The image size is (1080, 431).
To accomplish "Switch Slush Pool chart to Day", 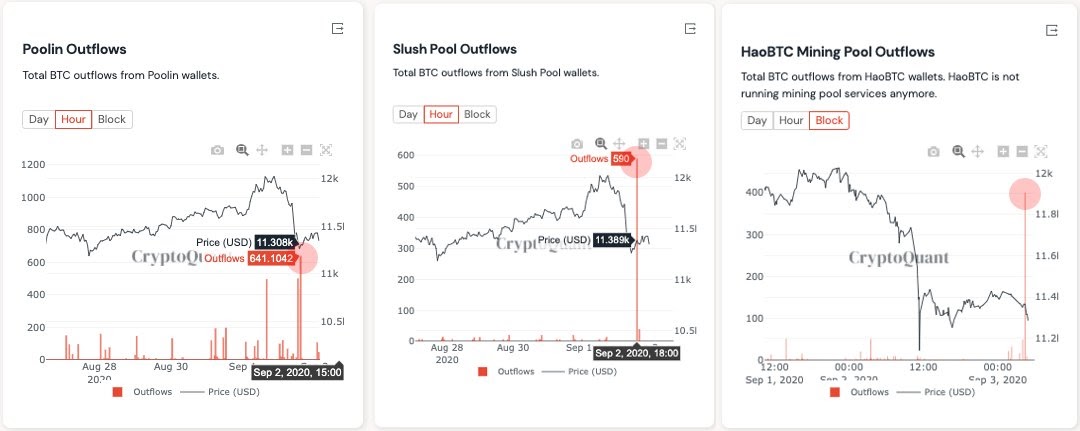I will tap(408, 114).
